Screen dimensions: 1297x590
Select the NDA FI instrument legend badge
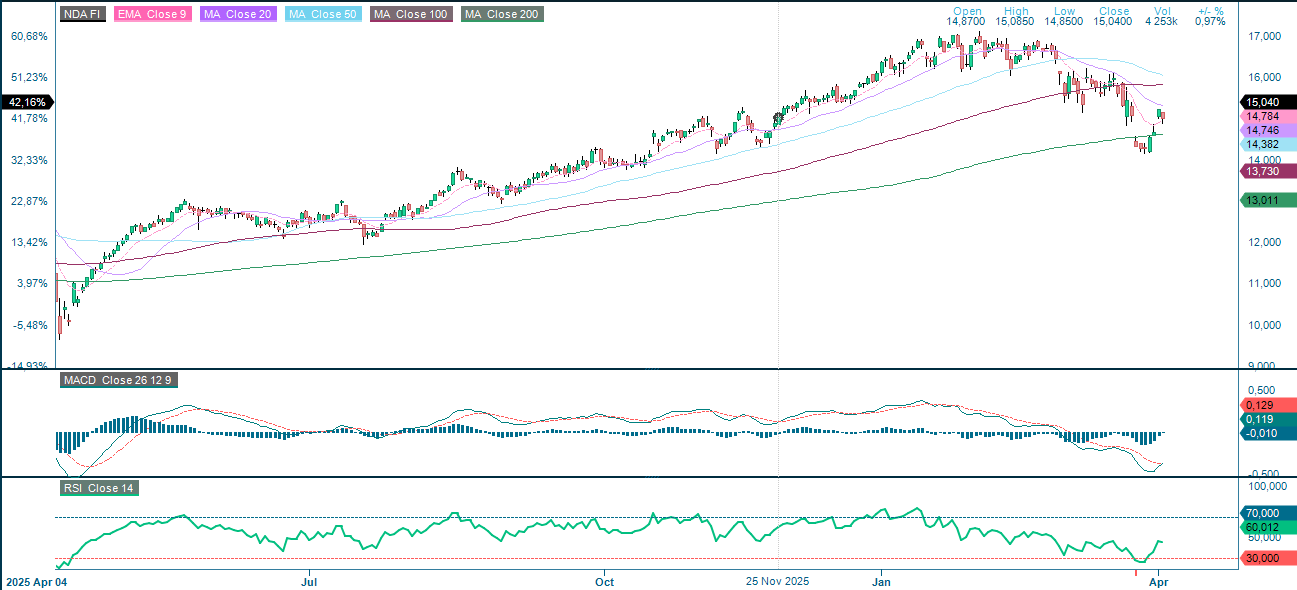[81, 14]
